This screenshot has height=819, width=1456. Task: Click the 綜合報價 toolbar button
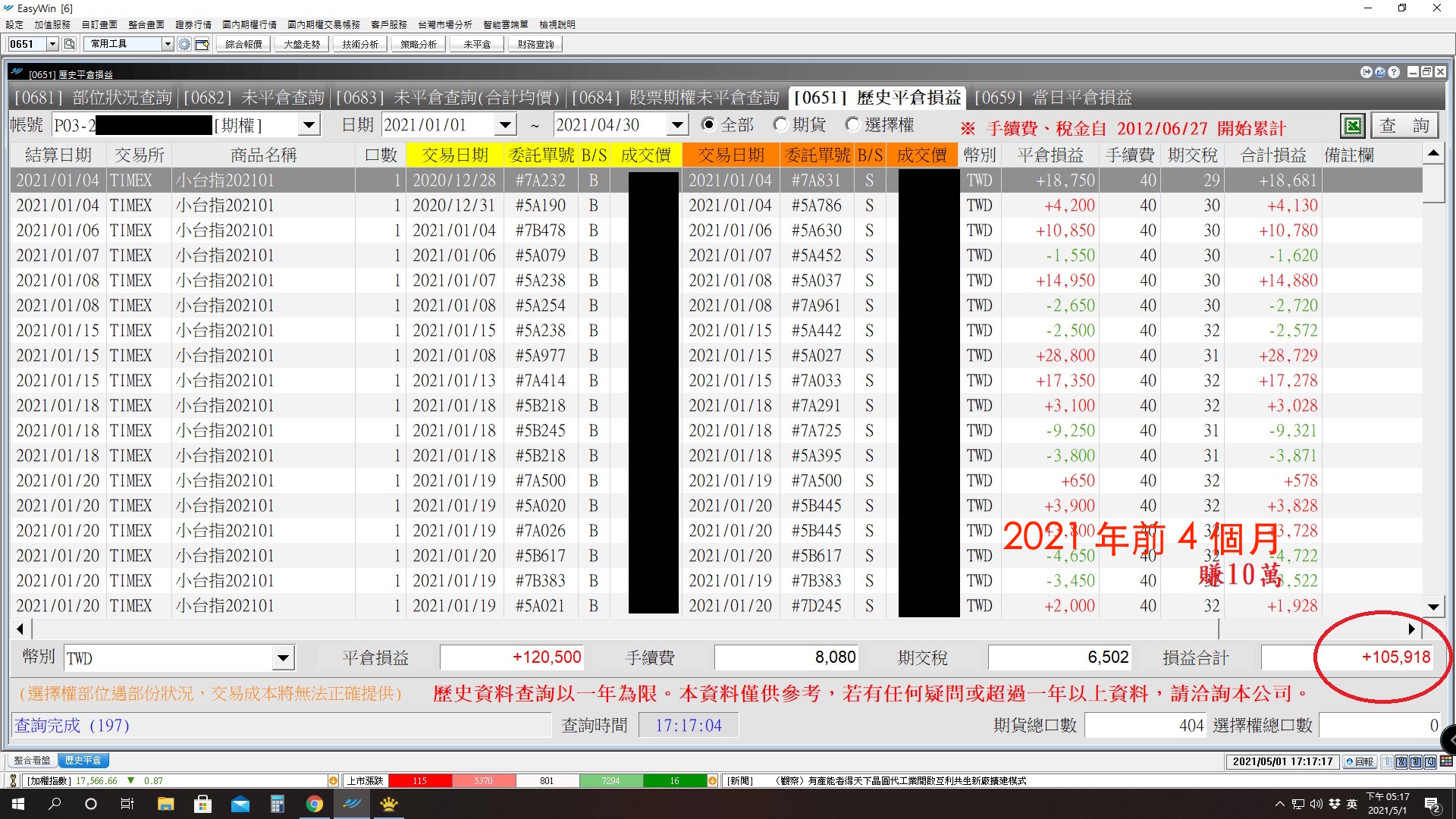[x=243, y=44]
